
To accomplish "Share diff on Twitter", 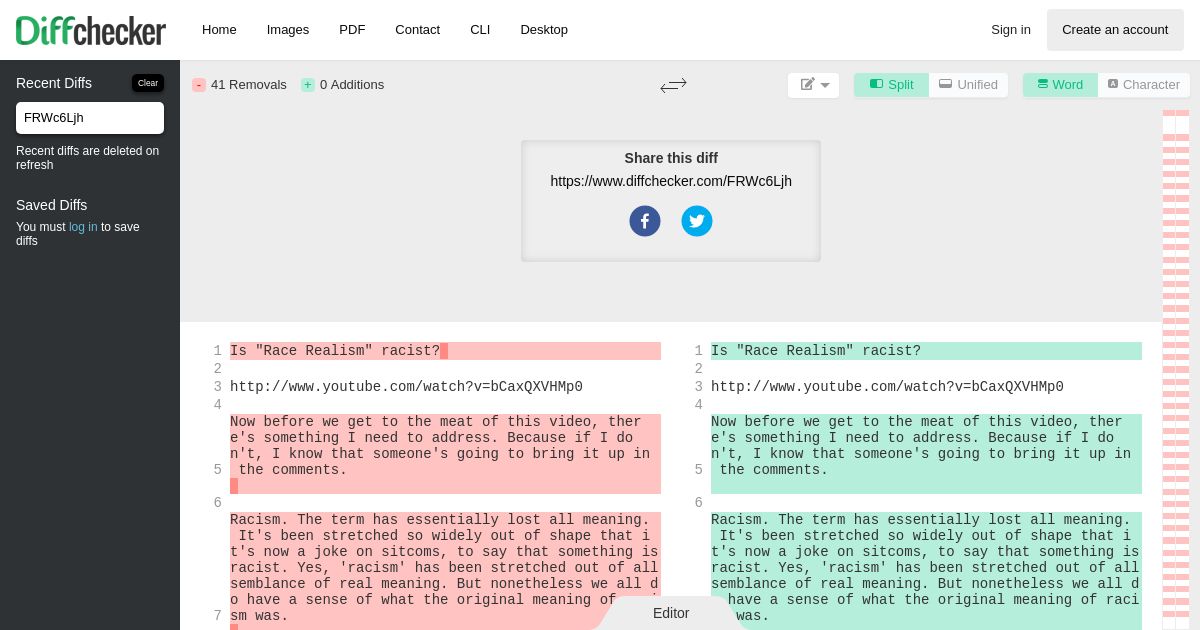I will click(697, 221).
